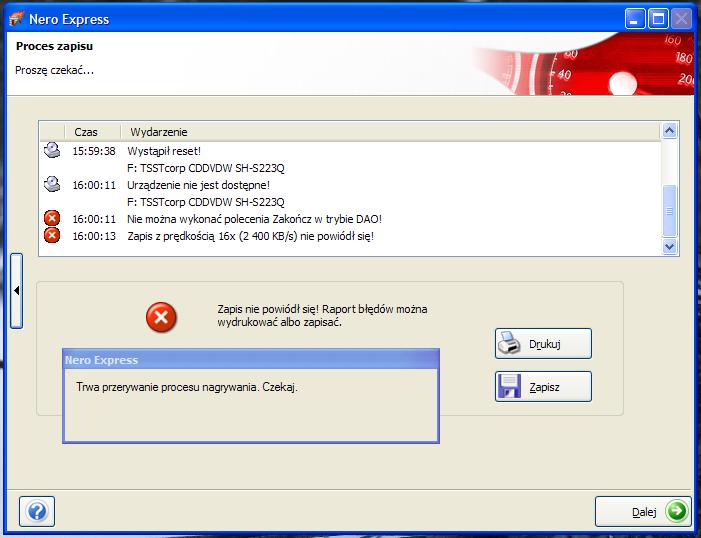Click the 'Zapis nie powiódł się!' message text
This screenshot has height=538, width=701.
[322, 315]
